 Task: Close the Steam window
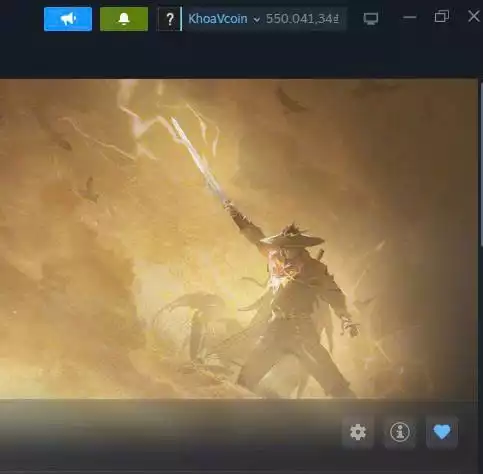pos(474,16)
